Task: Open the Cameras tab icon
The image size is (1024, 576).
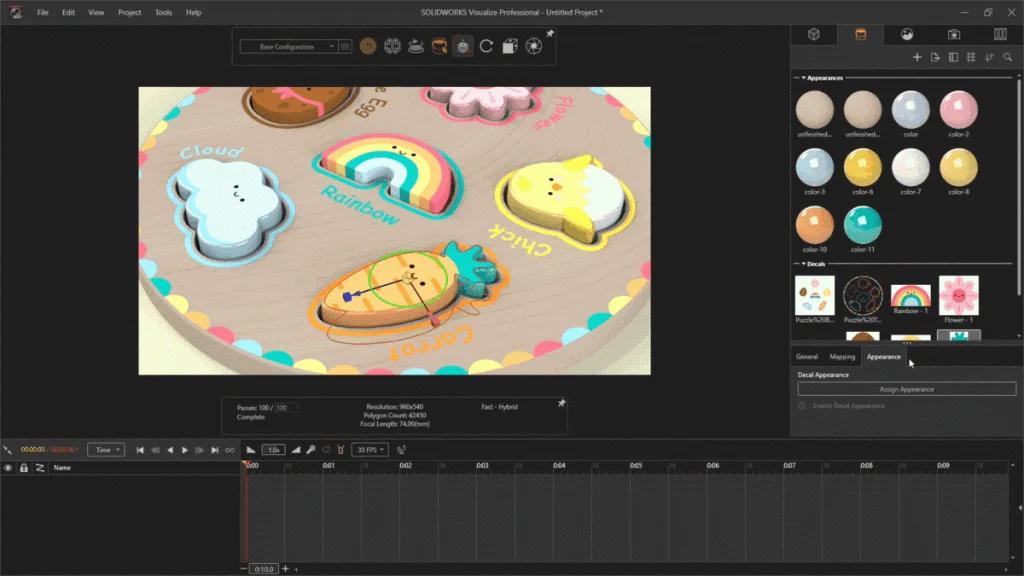Action: tap(953, 34)
